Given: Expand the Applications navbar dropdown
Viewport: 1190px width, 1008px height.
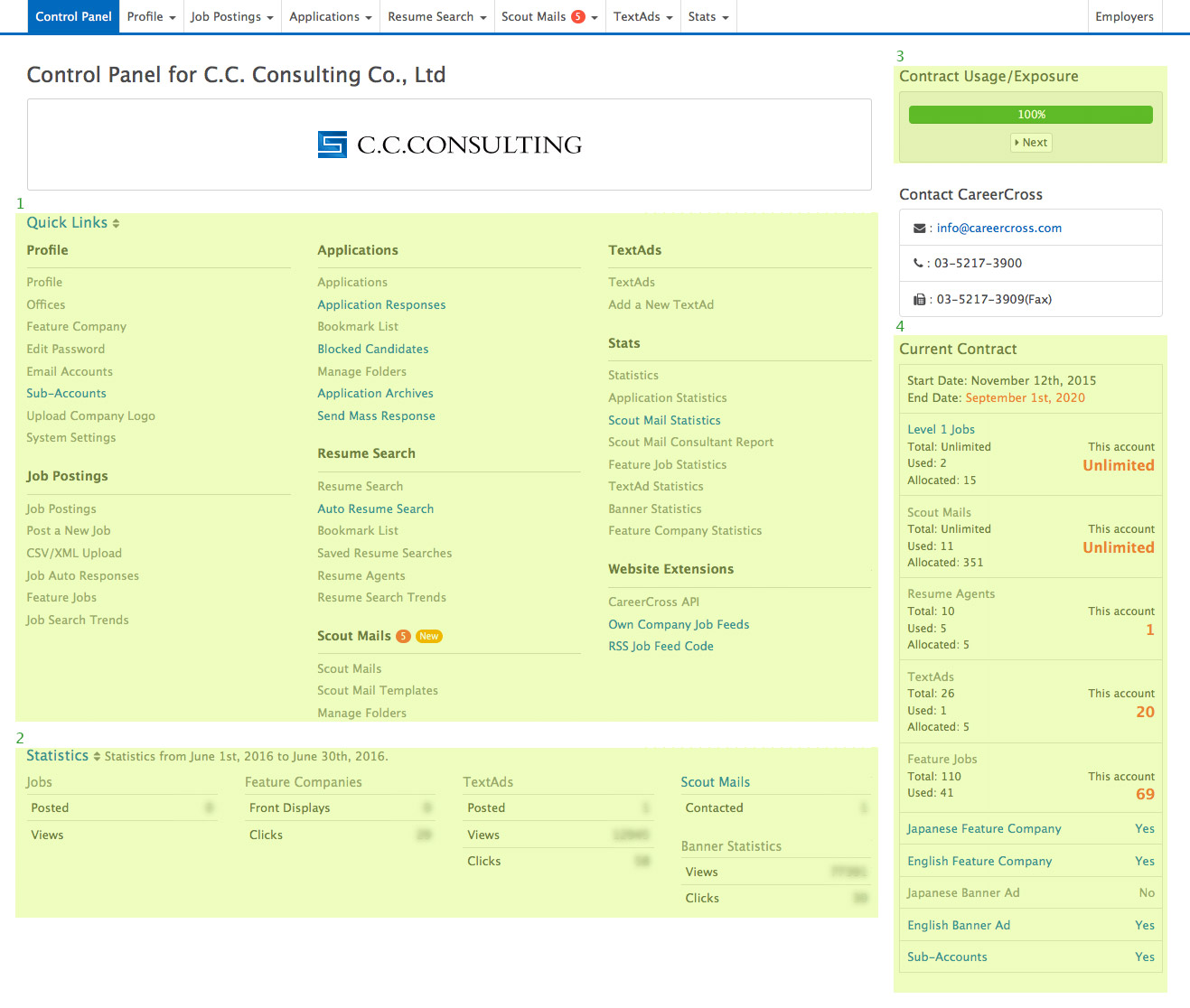Looking at the screenshot, I should pos(331,16).
